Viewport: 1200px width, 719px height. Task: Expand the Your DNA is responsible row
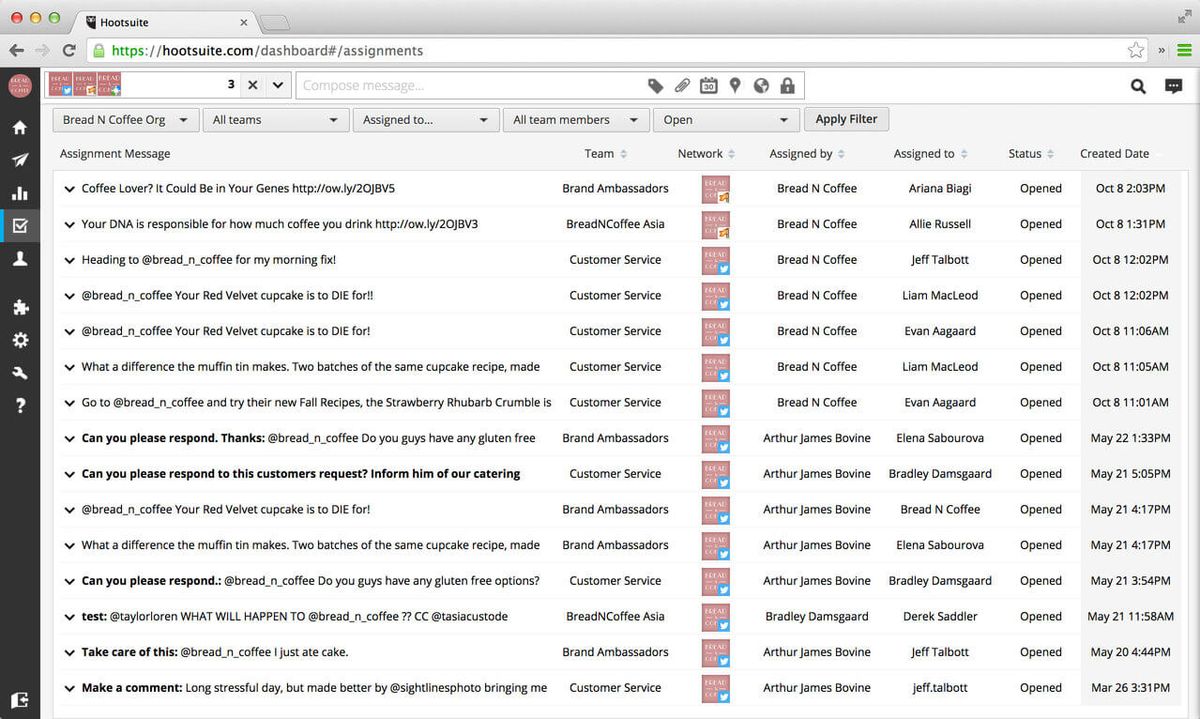(x=69, y=224)
